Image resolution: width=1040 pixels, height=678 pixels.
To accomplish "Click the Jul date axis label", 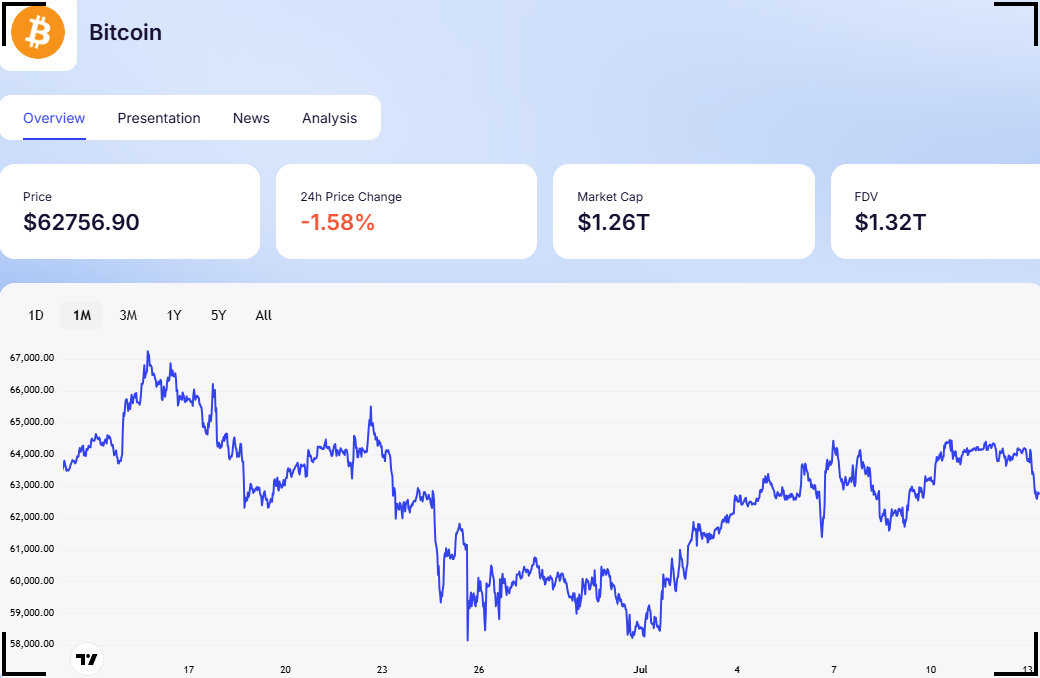I will pos(640,669).
